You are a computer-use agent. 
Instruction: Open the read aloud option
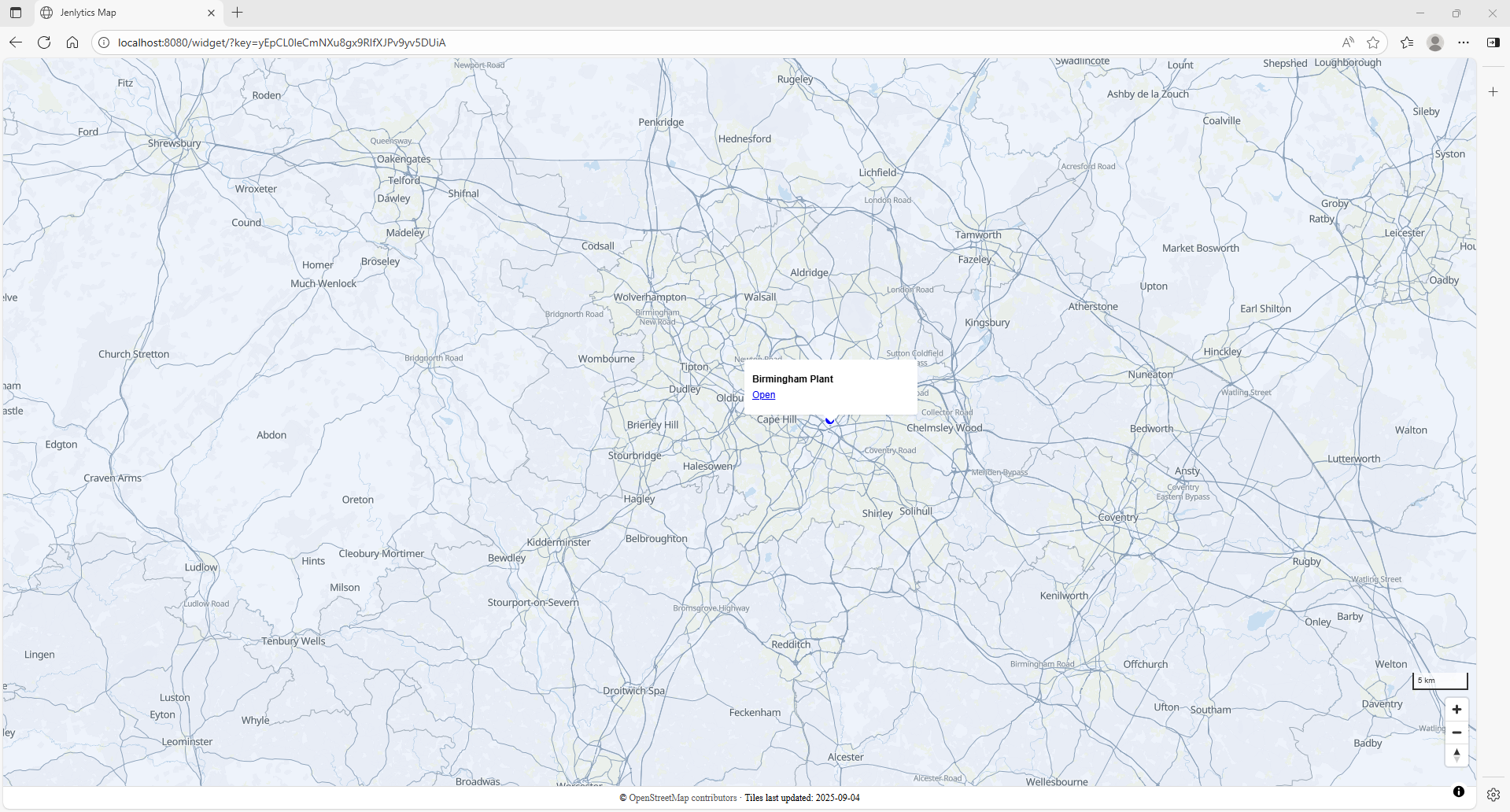pyautogui.click(x=1348, y=42)
